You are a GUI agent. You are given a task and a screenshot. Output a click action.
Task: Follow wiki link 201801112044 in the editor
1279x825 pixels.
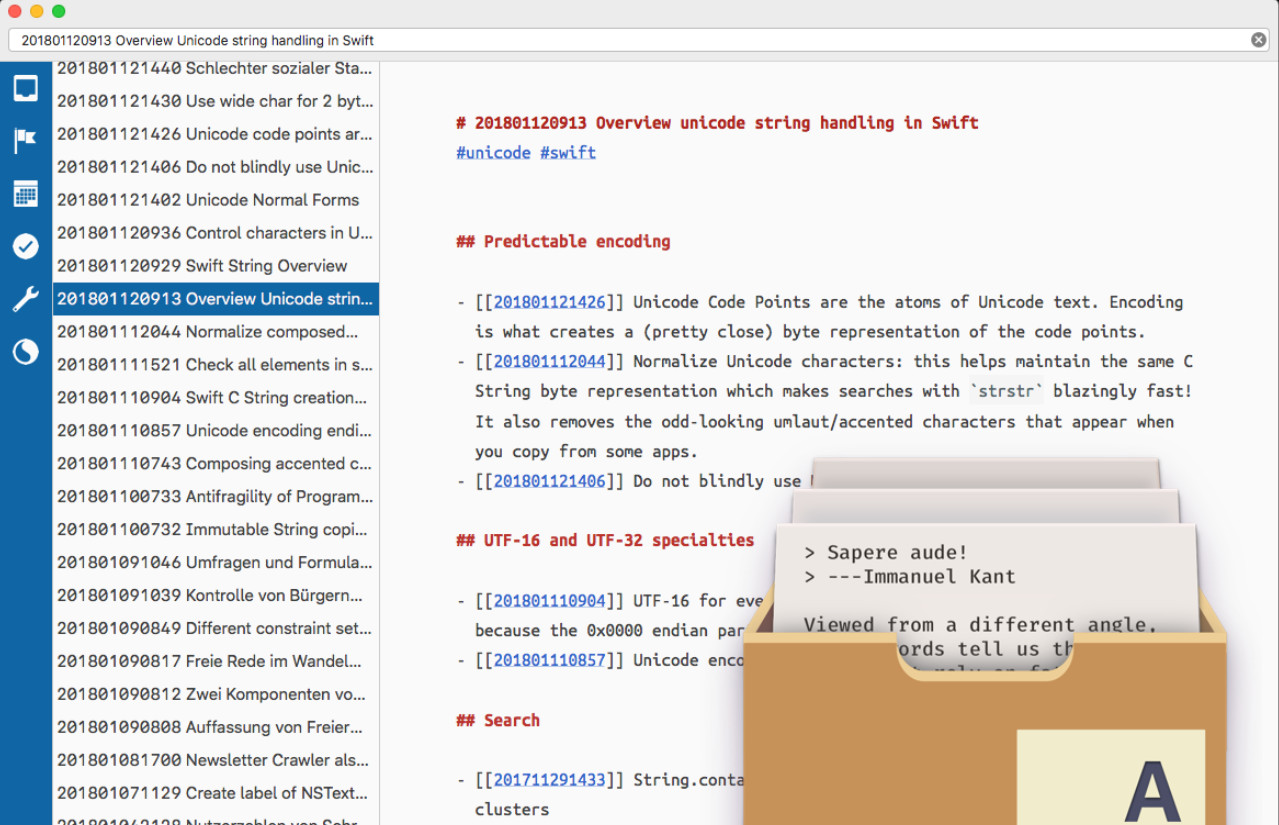point(549,362)
